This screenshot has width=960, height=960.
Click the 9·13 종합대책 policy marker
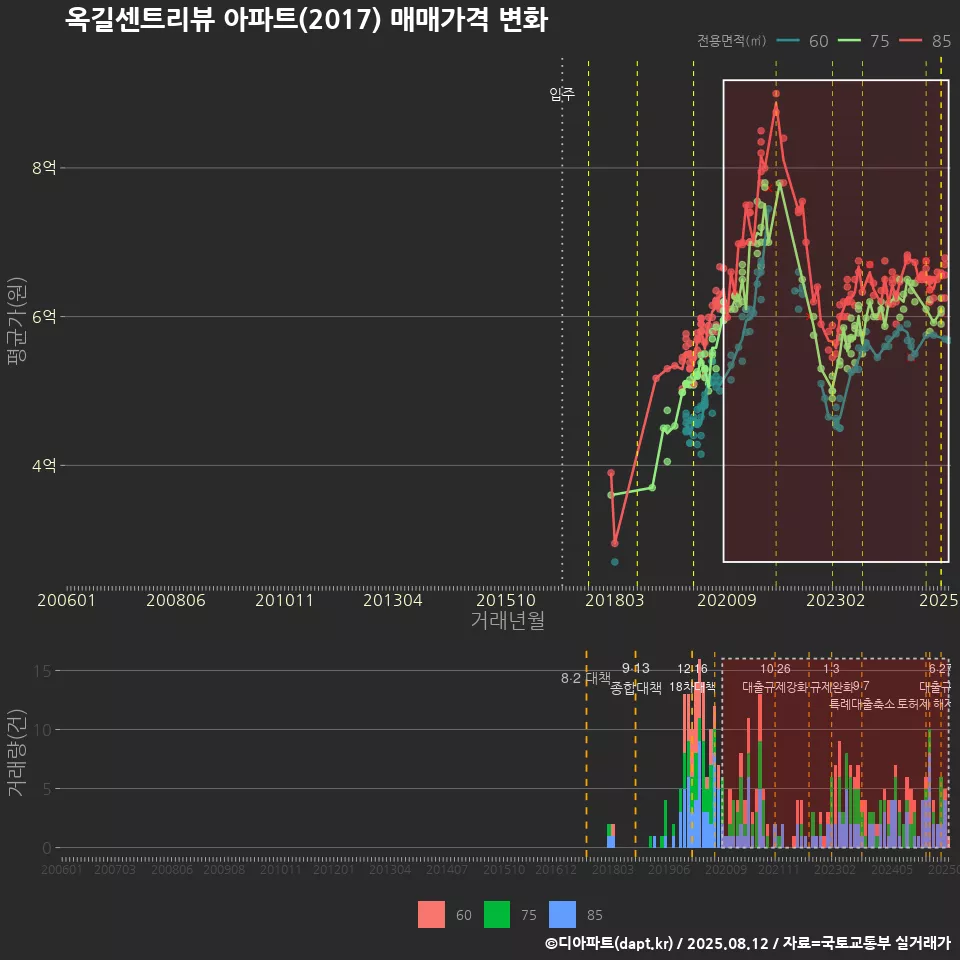(636, 678)
